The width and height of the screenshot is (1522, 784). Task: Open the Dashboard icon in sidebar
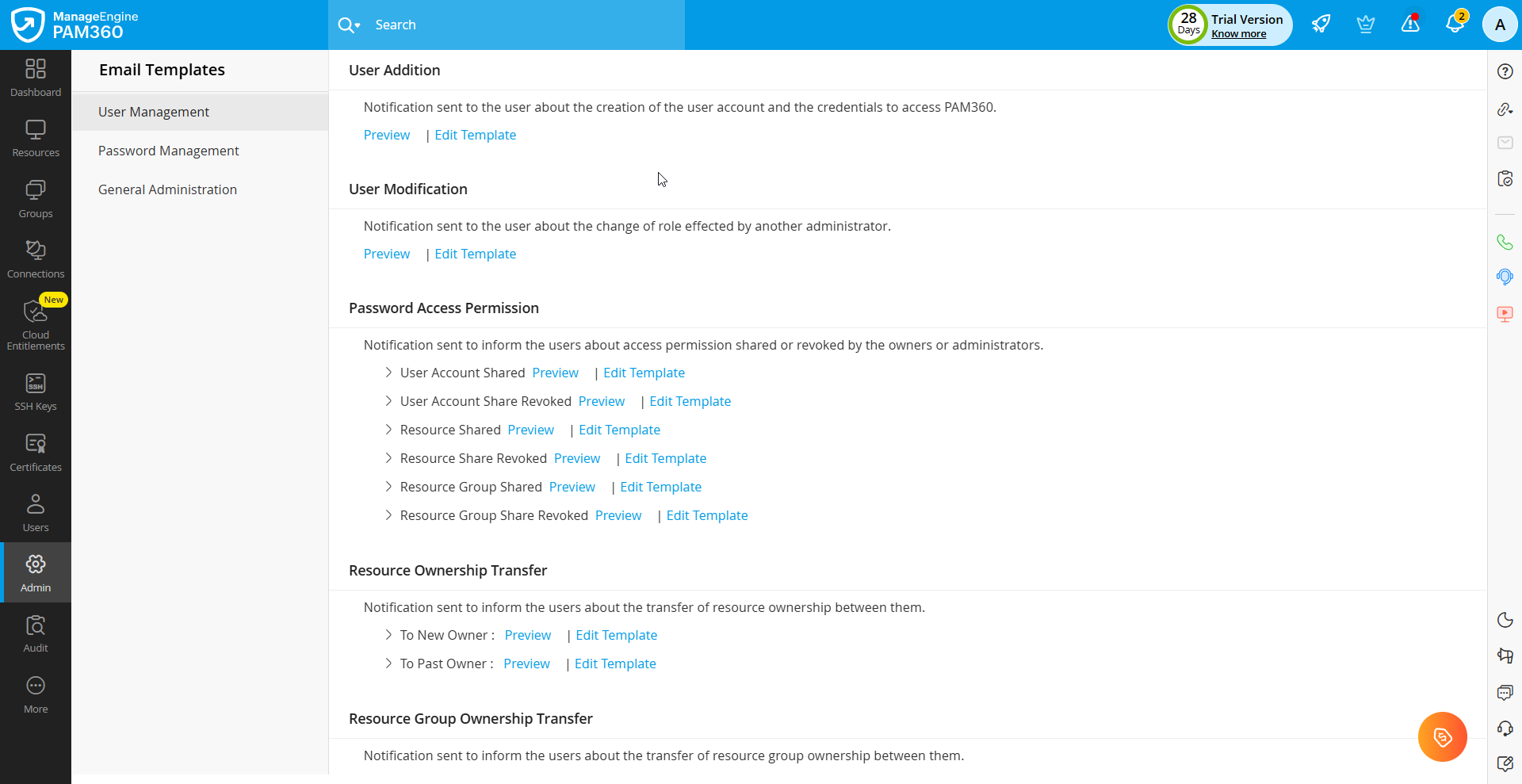pyautogui.click(x=36, y=78)
